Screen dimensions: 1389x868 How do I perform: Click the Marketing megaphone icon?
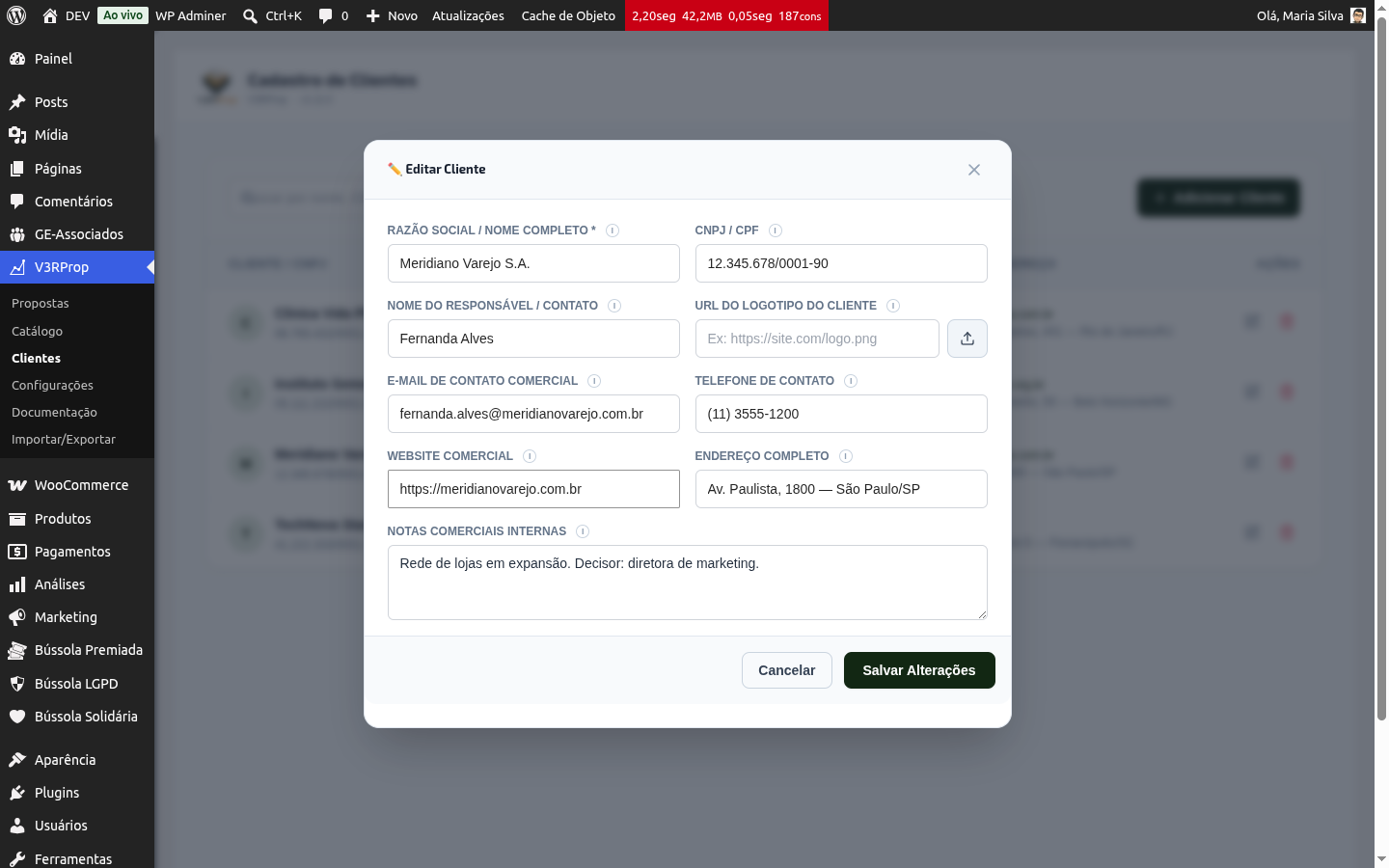coord(17,617)
